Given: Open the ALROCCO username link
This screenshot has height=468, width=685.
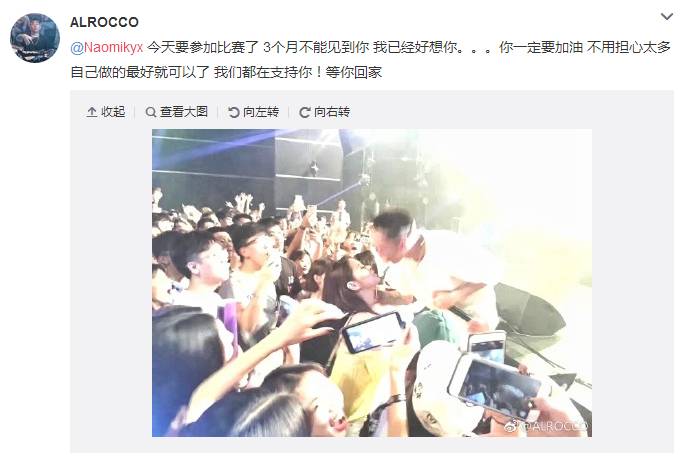Looking at the screenshot, I should pos(104,22).
